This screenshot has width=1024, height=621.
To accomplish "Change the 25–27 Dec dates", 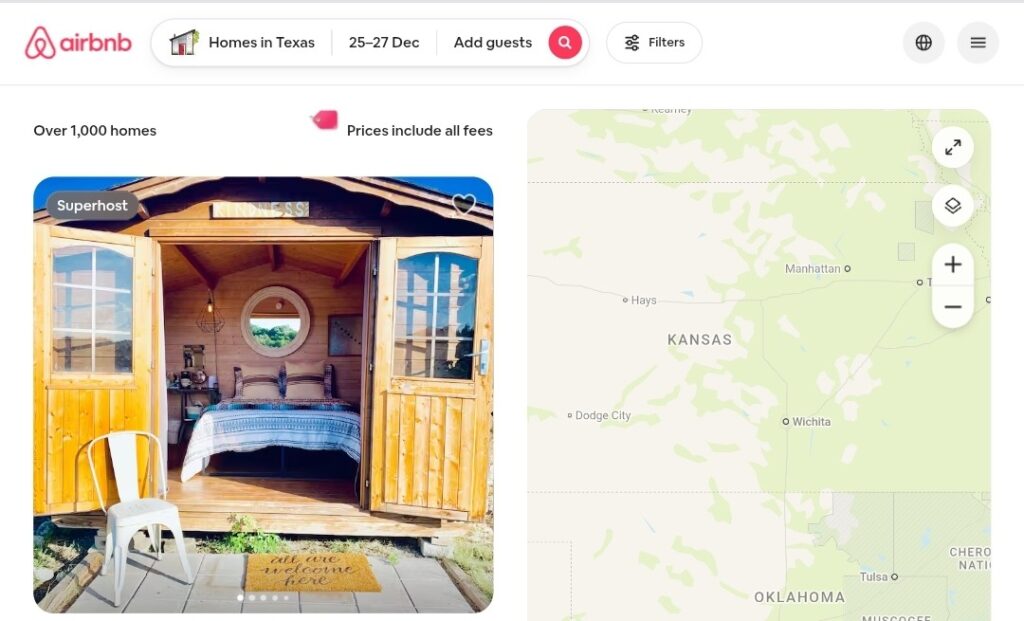I will 384,42.
